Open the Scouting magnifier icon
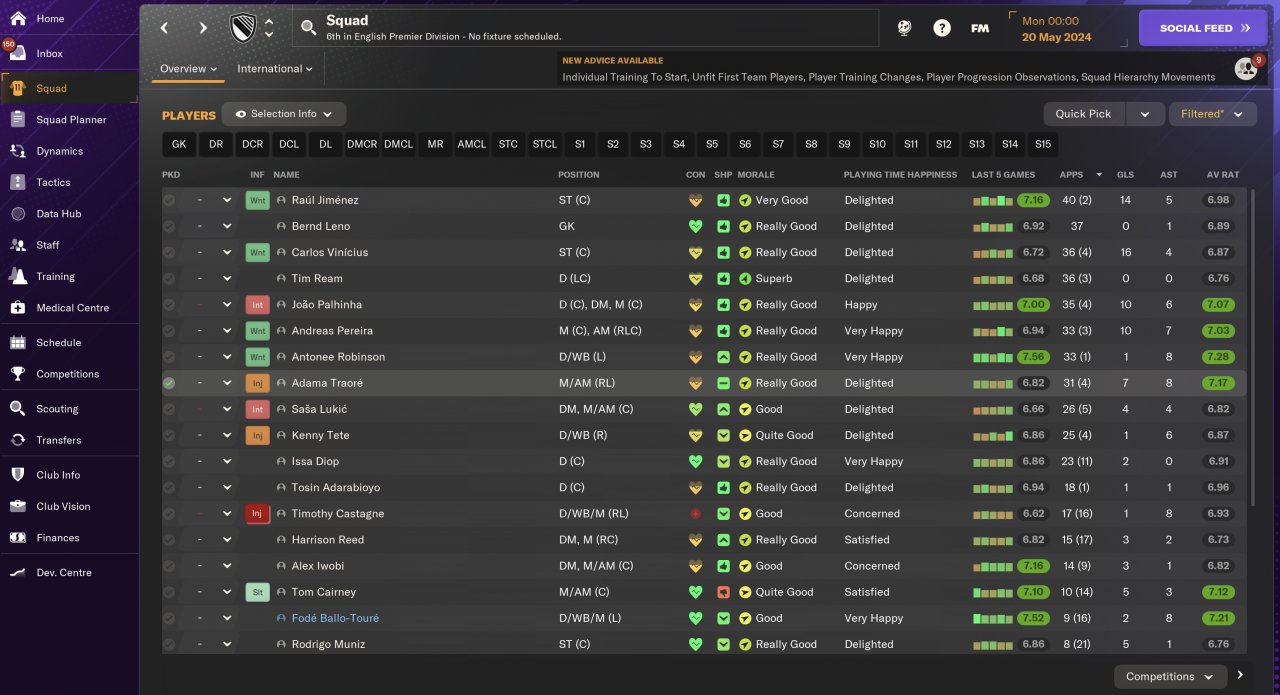1280x695 pixels. [x=17, y=408]
